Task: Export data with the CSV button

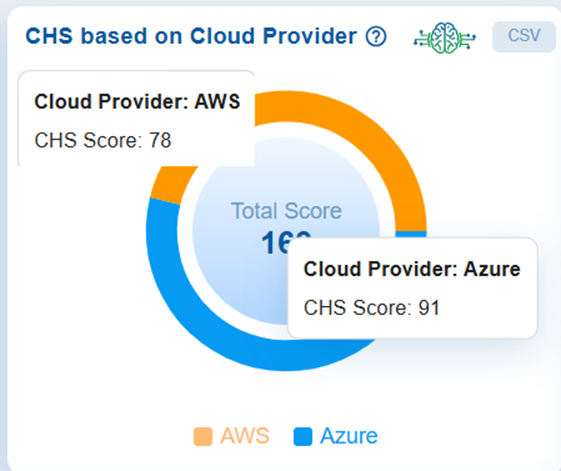Action: 524,36
